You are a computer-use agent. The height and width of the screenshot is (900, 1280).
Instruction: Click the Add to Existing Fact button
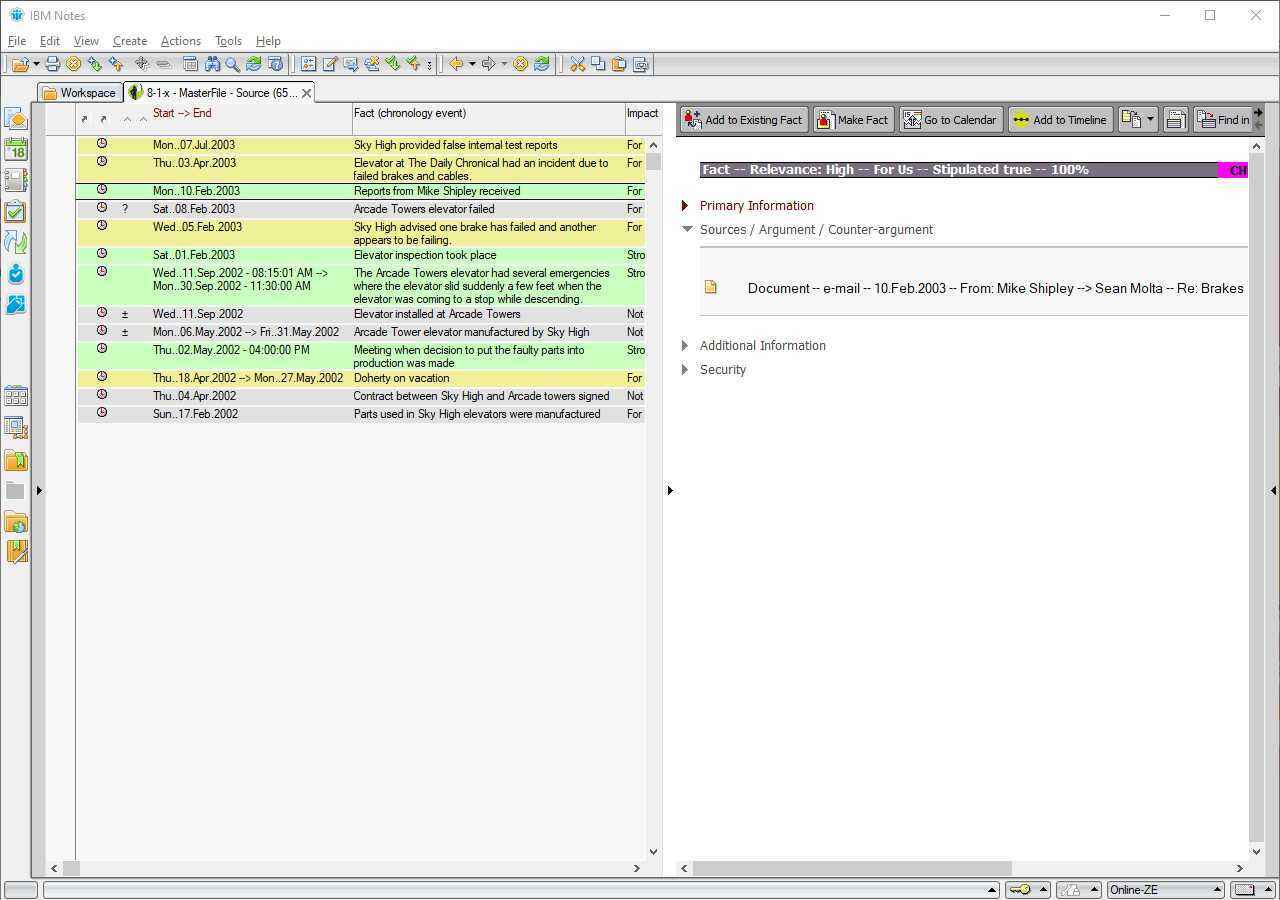pos(743,120)
